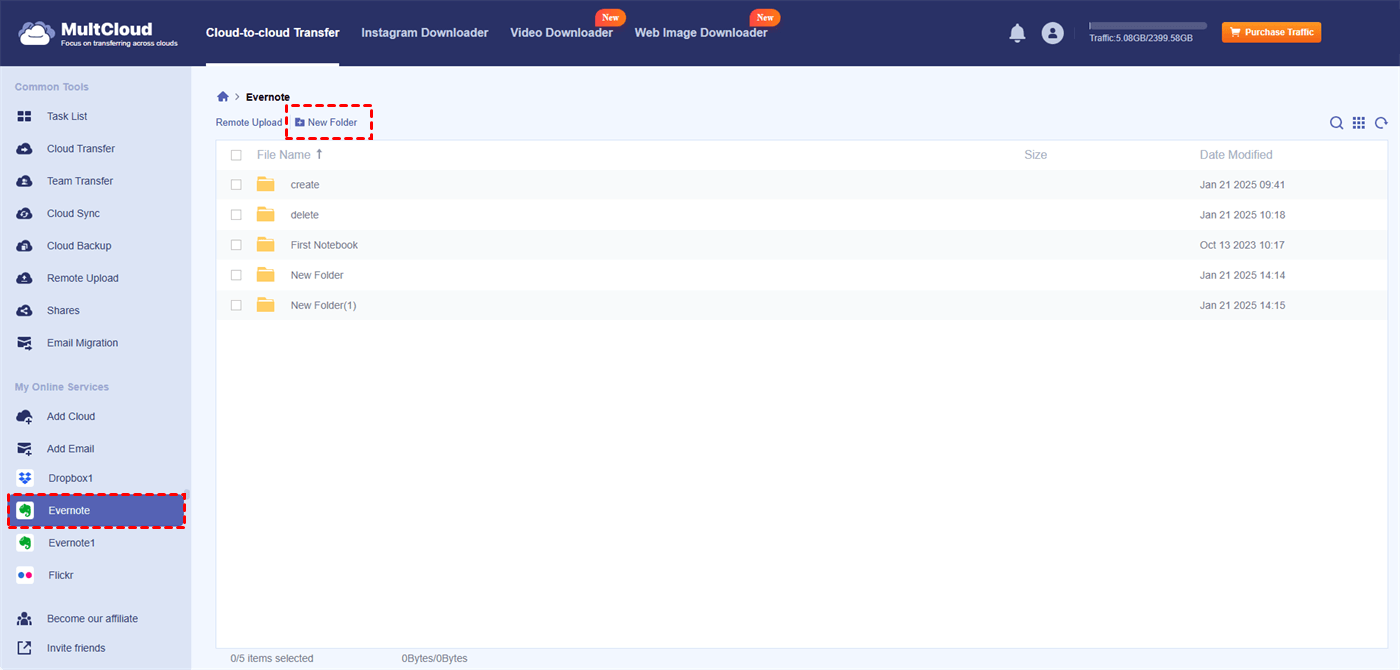Click the Purchase Traffic button
This screenshot has height=670, width=1400.
[1271, 32]
